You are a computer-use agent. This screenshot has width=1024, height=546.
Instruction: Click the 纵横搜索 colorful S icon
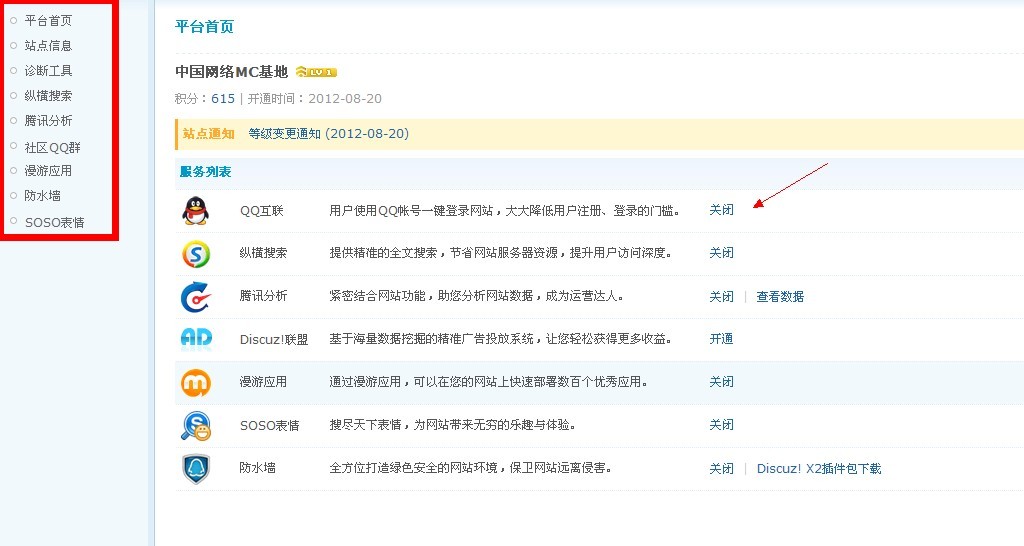pos(196,253)
